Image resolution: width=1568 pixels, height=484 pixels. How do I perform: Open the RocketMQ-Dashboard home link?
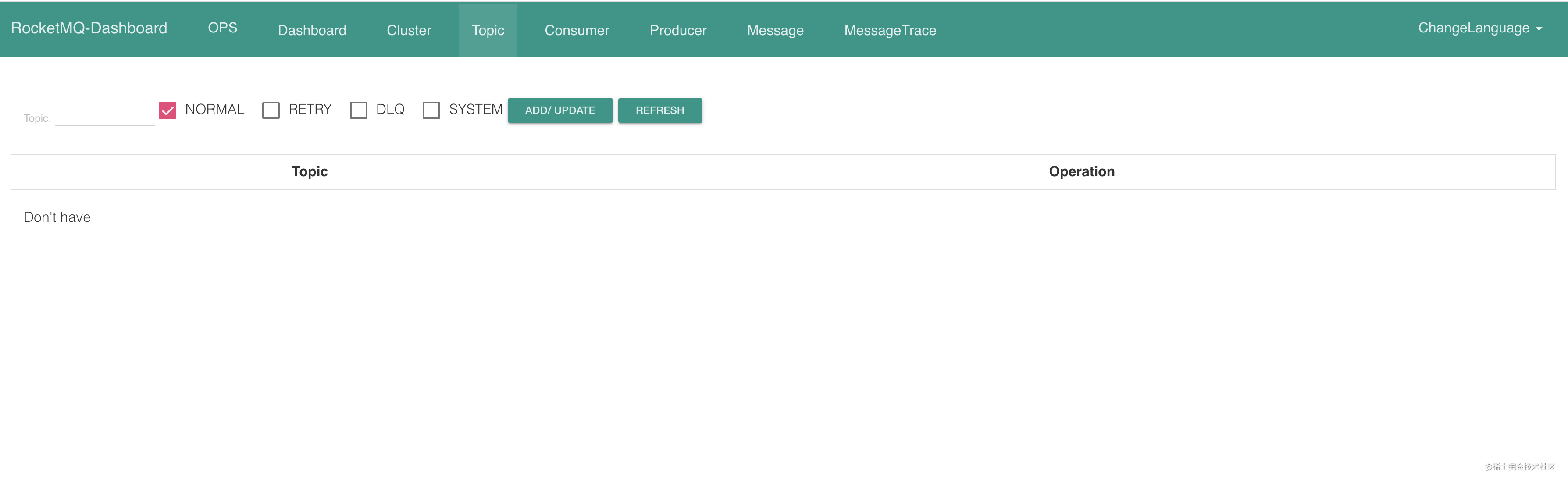pos(89,28)
